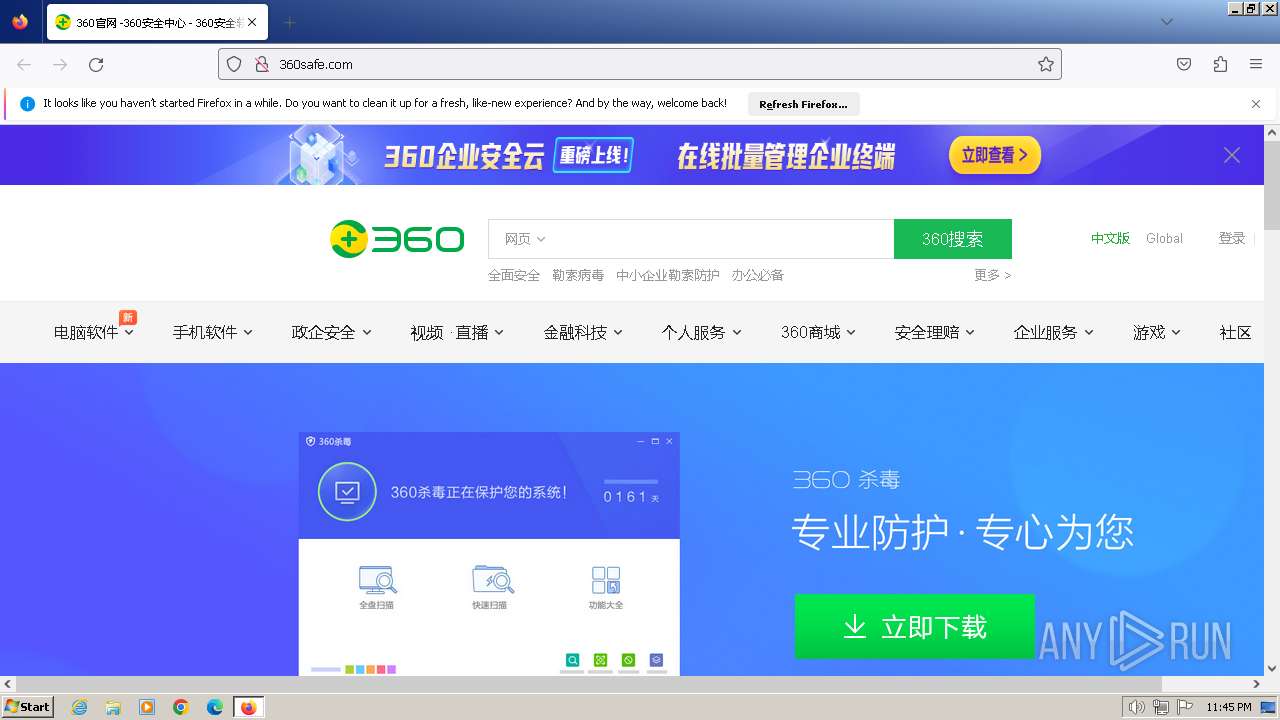Click the 全面安全 search suggestion
This screenshot has width=1280, height=720.
click(x=514, y=275)
